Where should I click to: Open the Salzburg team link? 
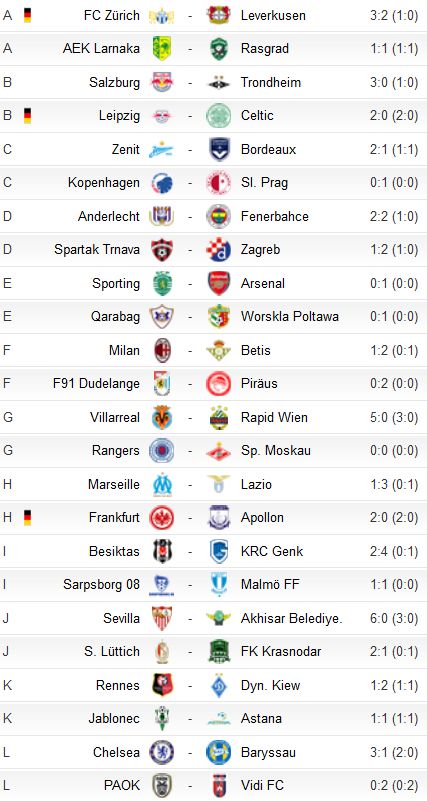coord(114,82)
